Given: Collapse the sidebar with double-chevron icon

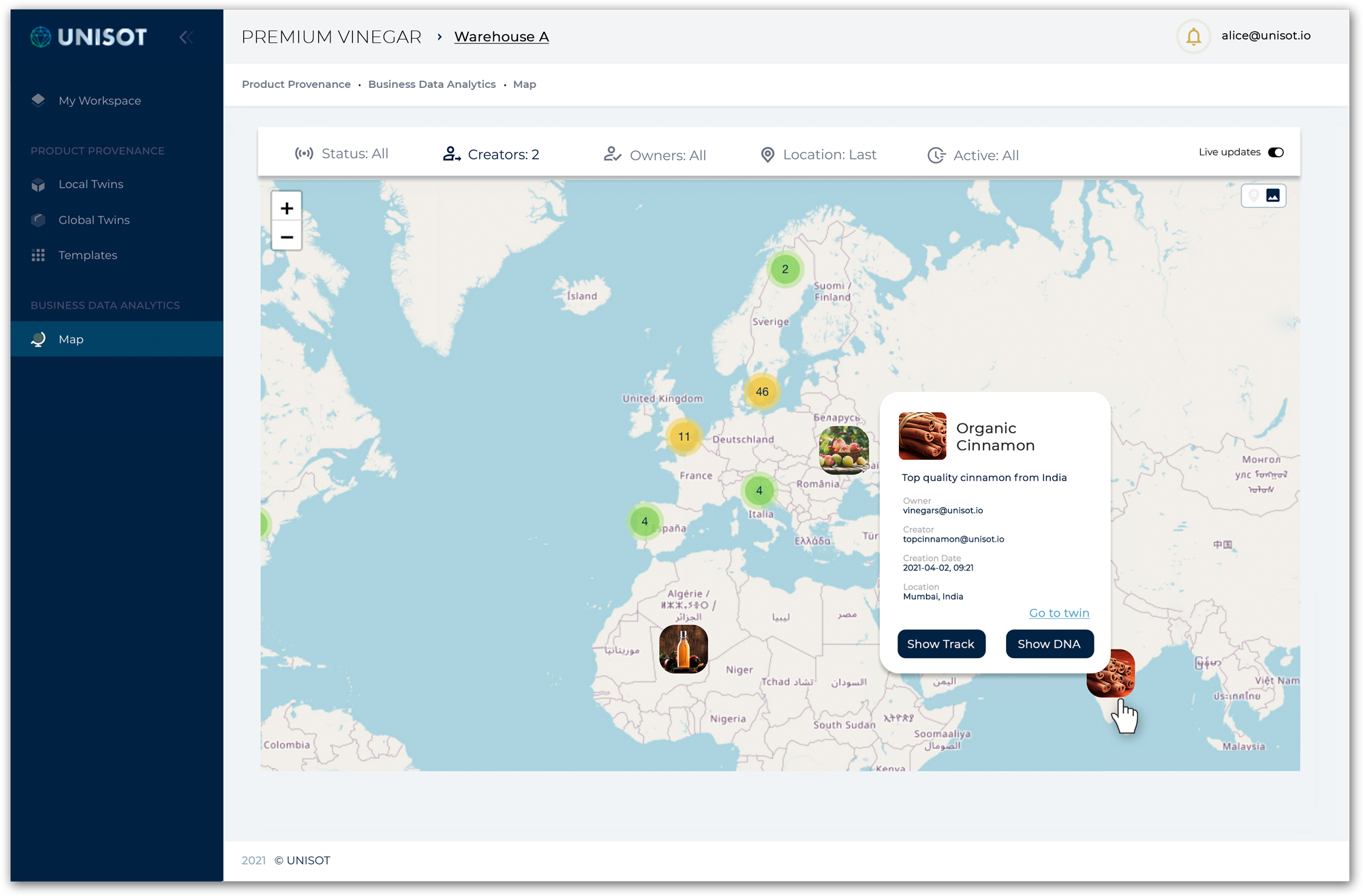Looking at the screenshot, I should click(x=186, y=37).
